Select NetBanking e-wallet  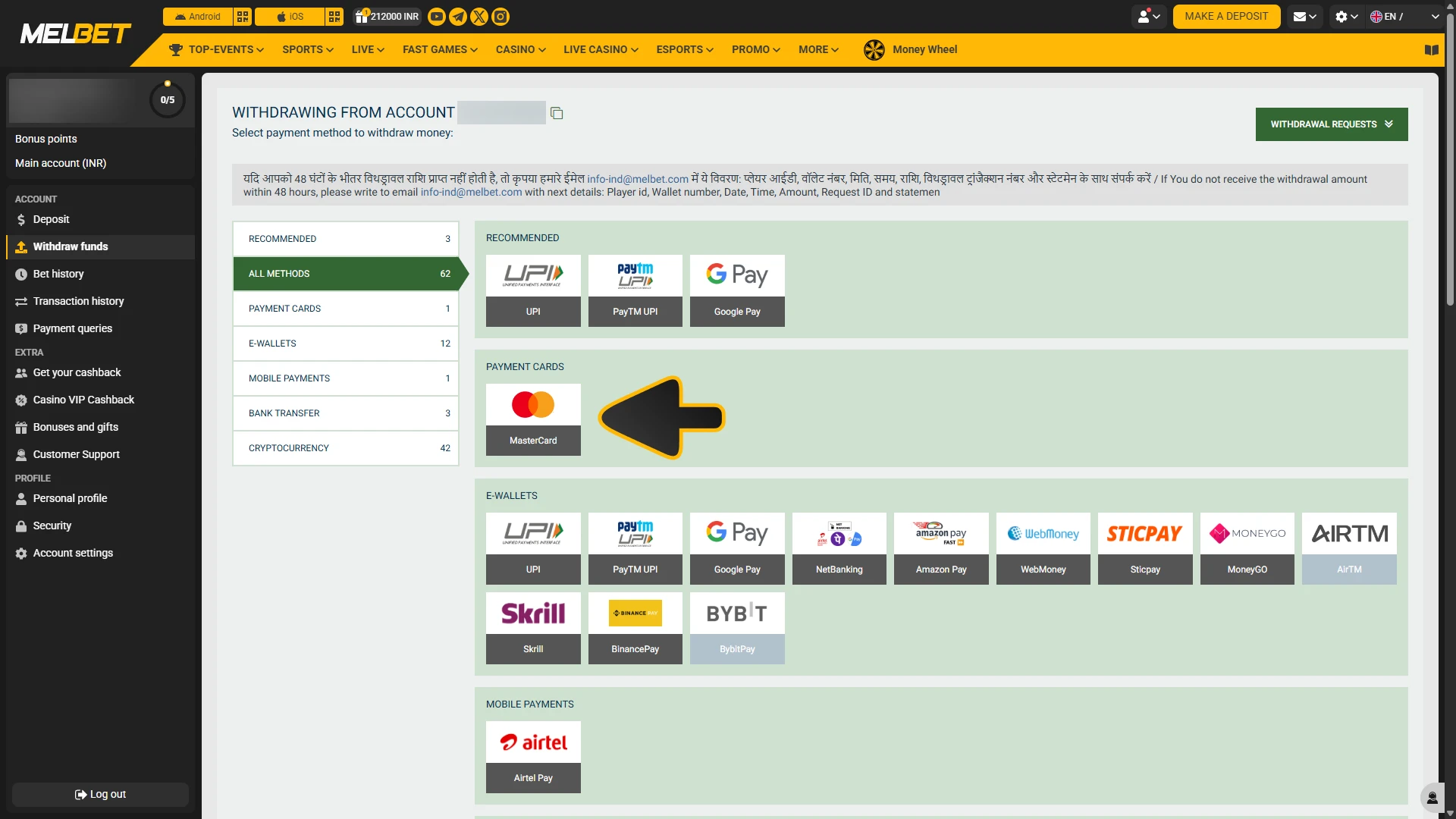click(x=839, y=548)
